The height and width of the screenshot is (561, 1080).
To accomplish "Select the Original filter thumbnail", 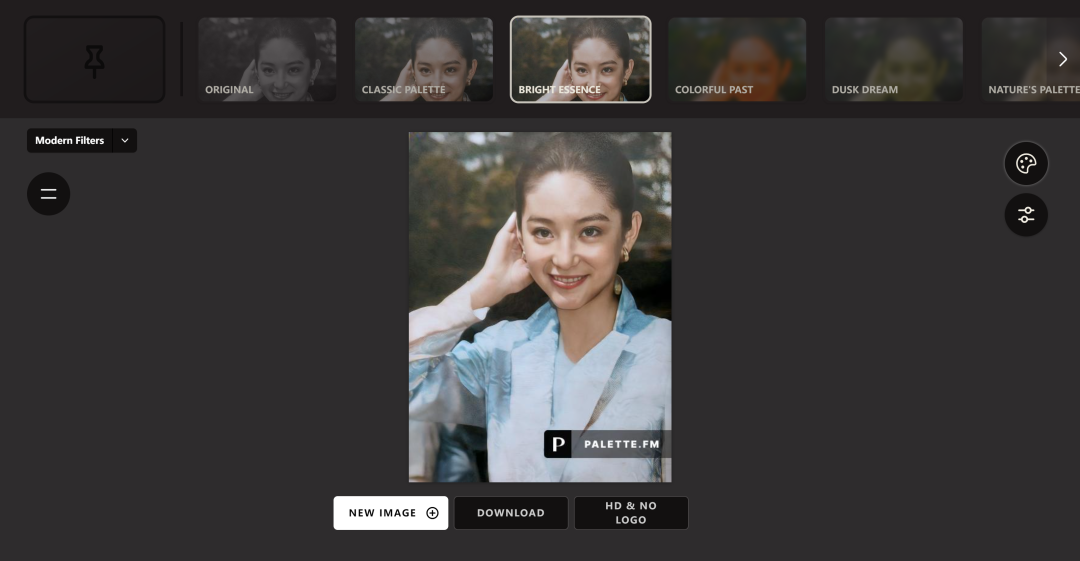I will point(267,60).
